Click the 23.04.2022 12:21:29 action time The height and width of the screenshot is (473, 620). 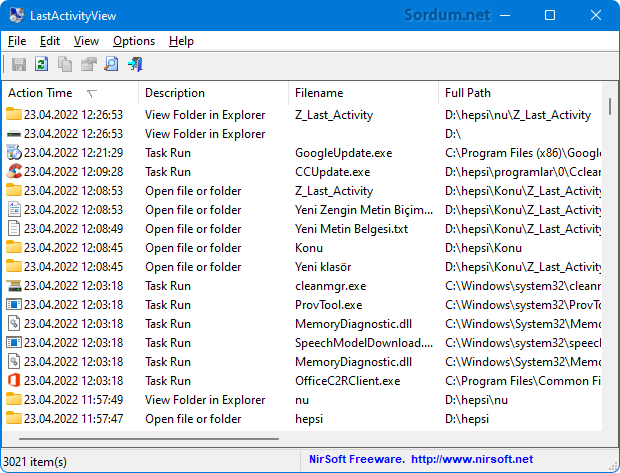[x=74, y=153]
